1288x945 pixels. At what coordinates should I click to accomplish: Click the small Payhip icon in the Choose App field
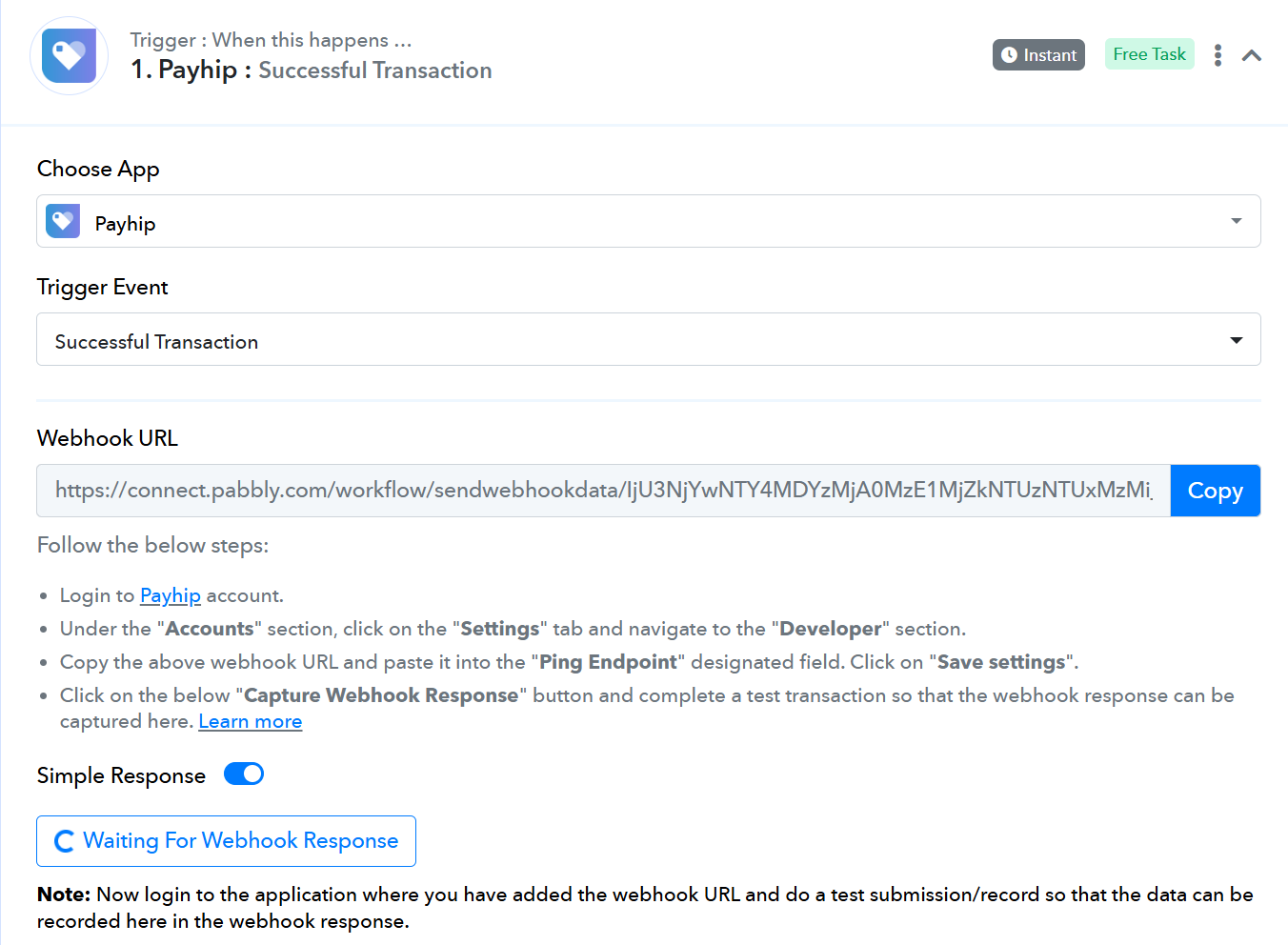pos(63,221)
